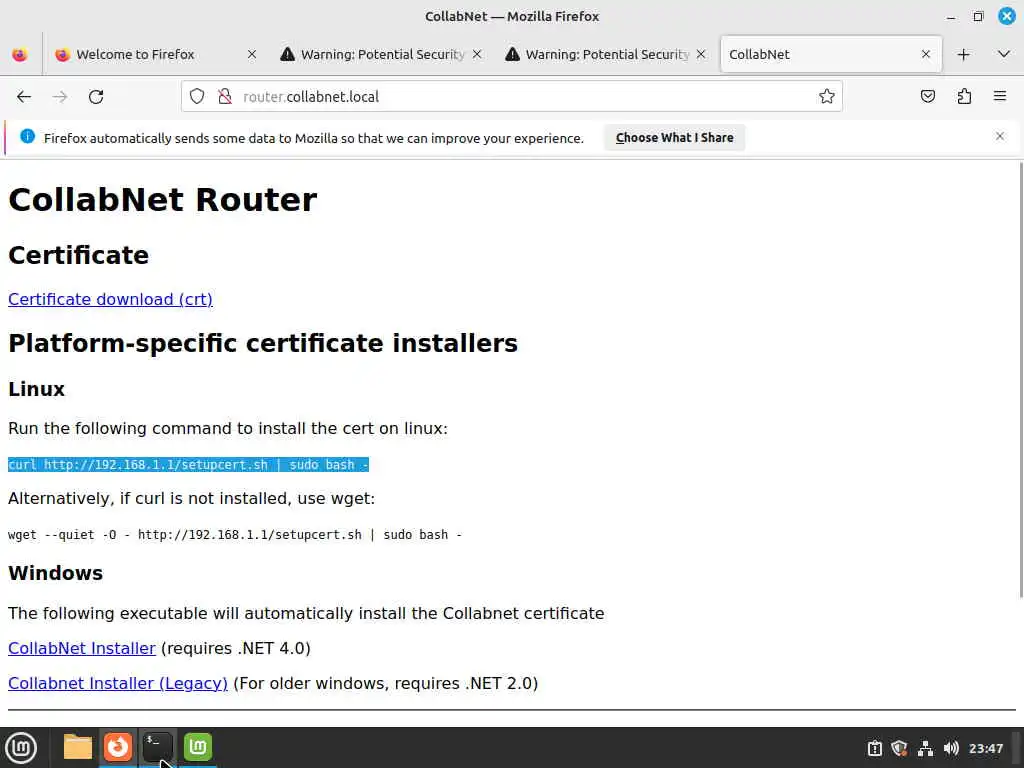Screen dimensions: 1024x768
Task: Expand the list all tabs chevron
Action: click(x=1004, y=54)
